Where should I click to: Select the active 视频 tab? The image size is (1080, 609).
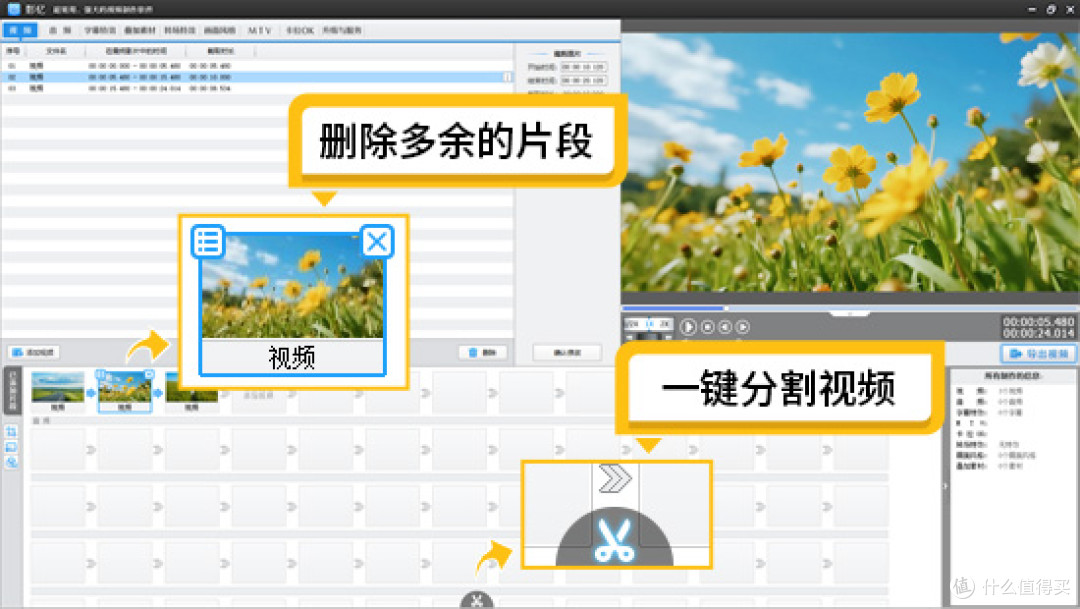click(20, 30)
